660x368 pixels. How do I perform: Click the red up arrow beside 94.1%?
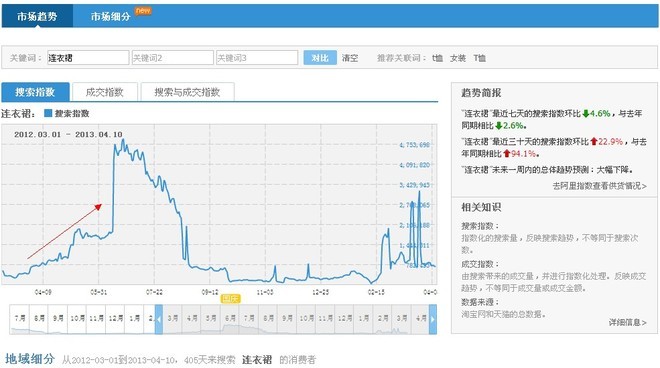pyautogui.click(x=507, y=154)
